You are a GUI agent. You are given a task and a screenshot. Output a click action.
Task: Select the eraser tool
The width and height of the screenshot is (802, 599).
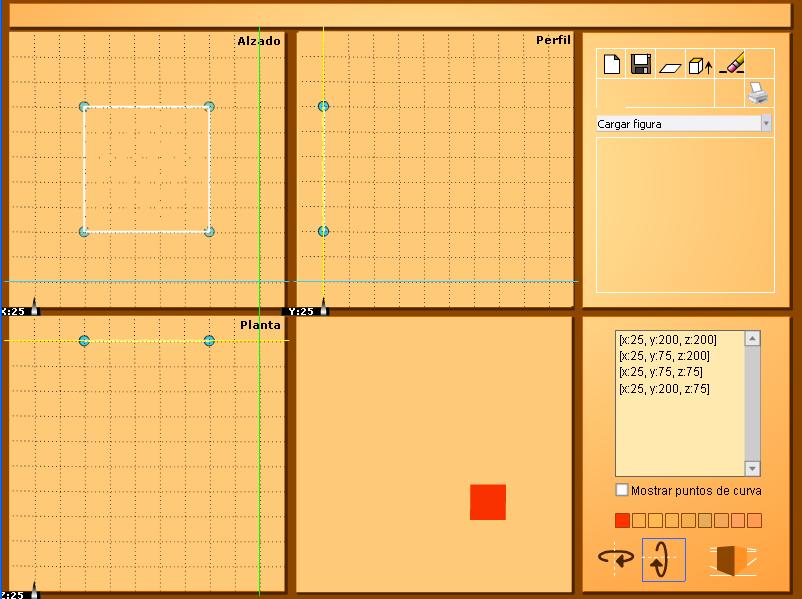pos(732,63)
